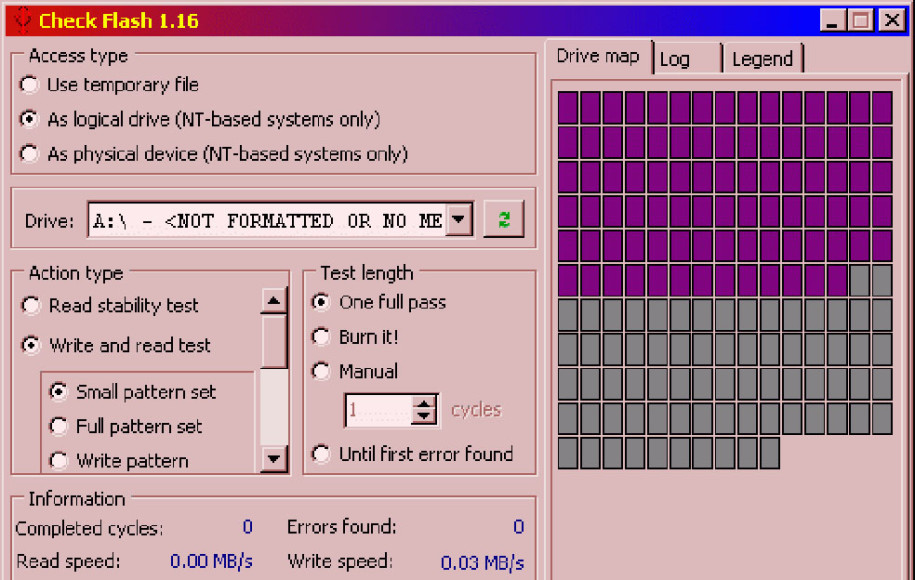Open the Legend tab
This screenshot has height=580, width=915.
click(x=763, y=59)
